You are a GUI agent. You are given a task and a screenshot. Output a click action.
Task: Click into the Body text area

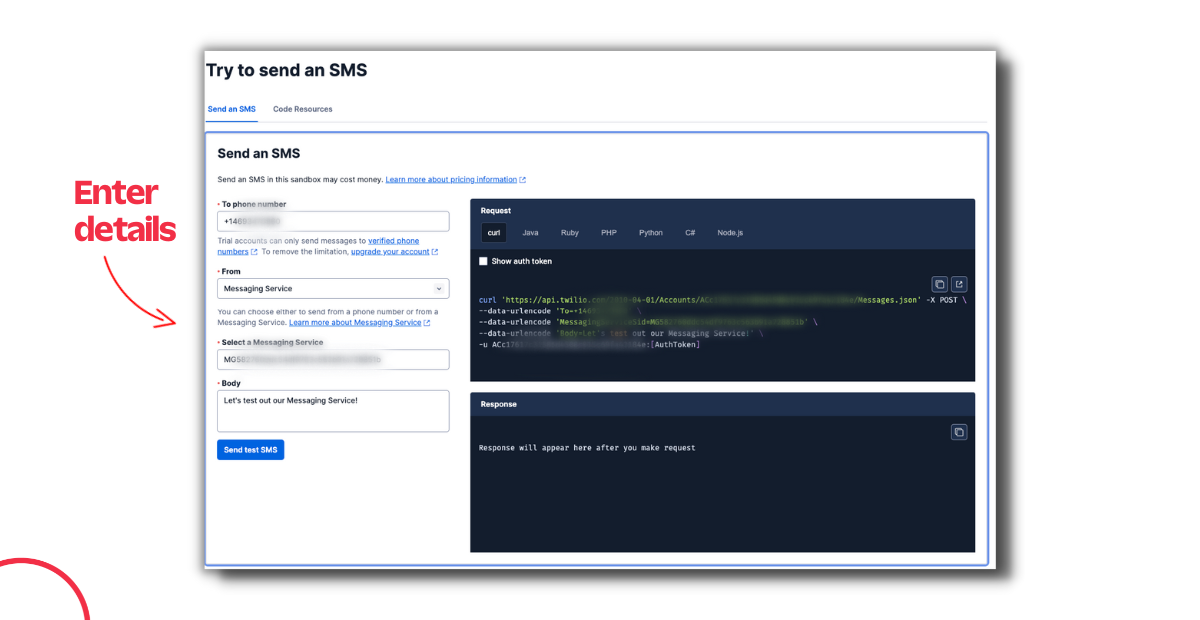tap(333, 411)
